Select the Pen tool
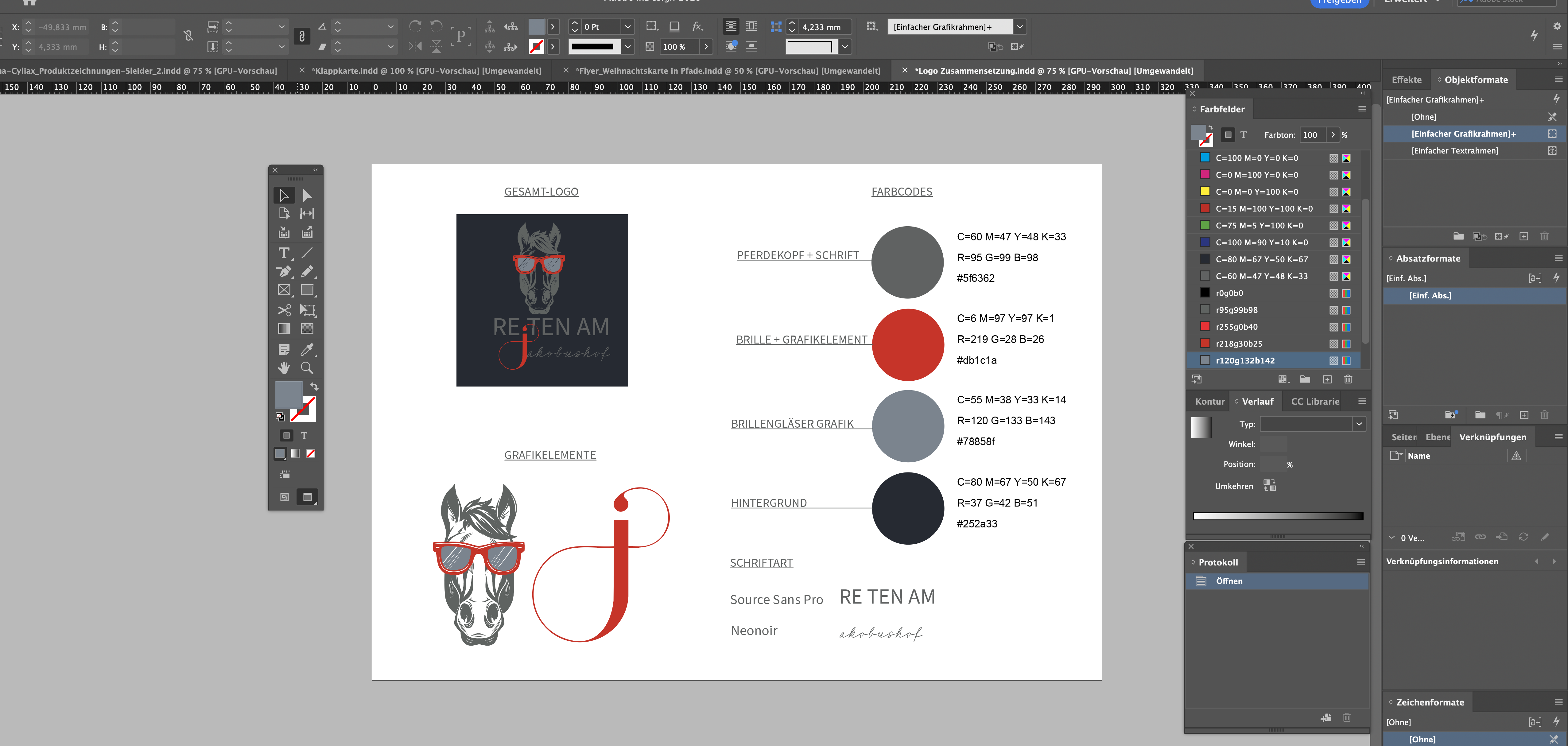This screenshot has height=746, width=1568. [284, 272]
